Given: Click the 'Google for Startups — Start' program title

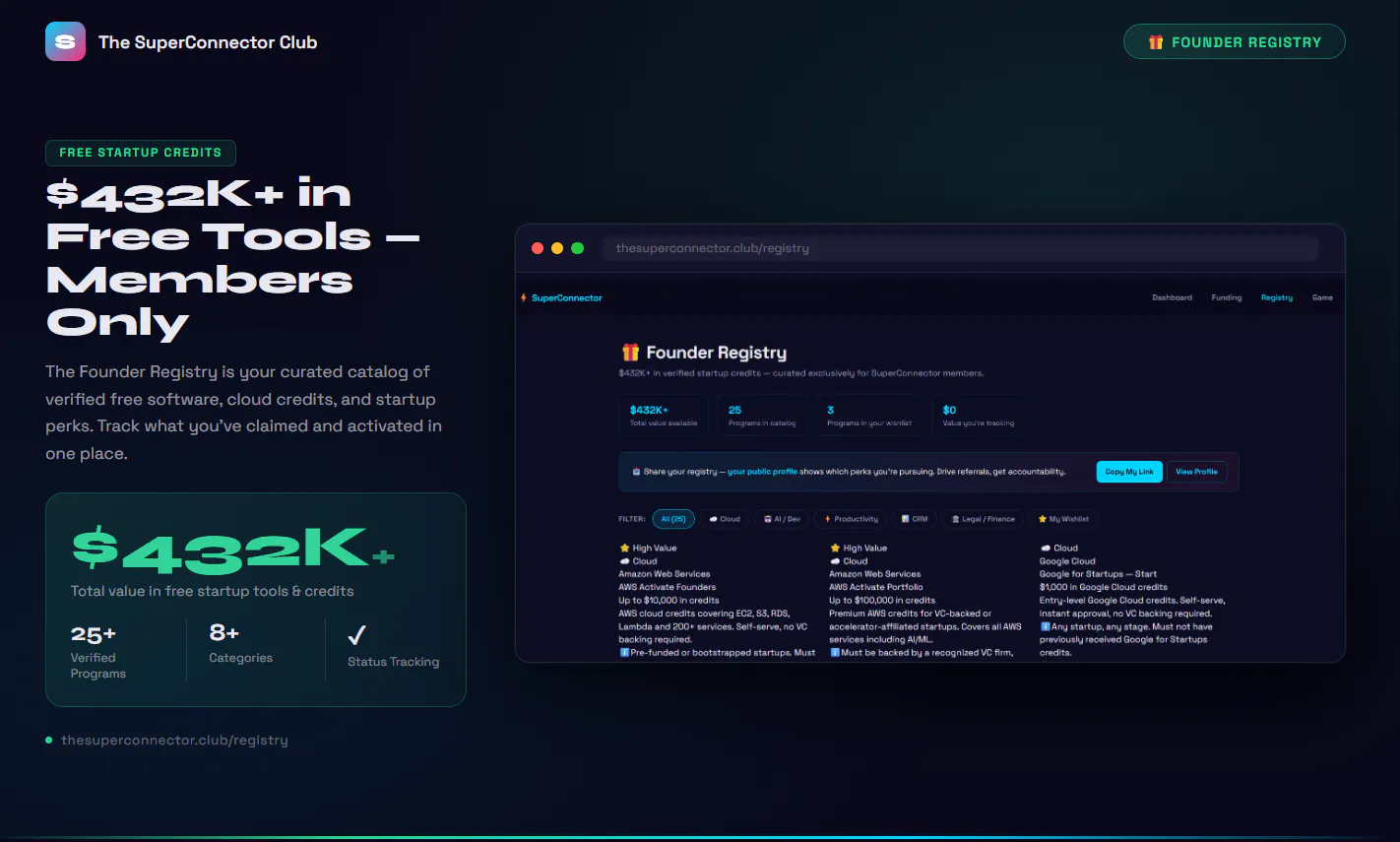Looking at the screenshot, I should (1098, 574).
